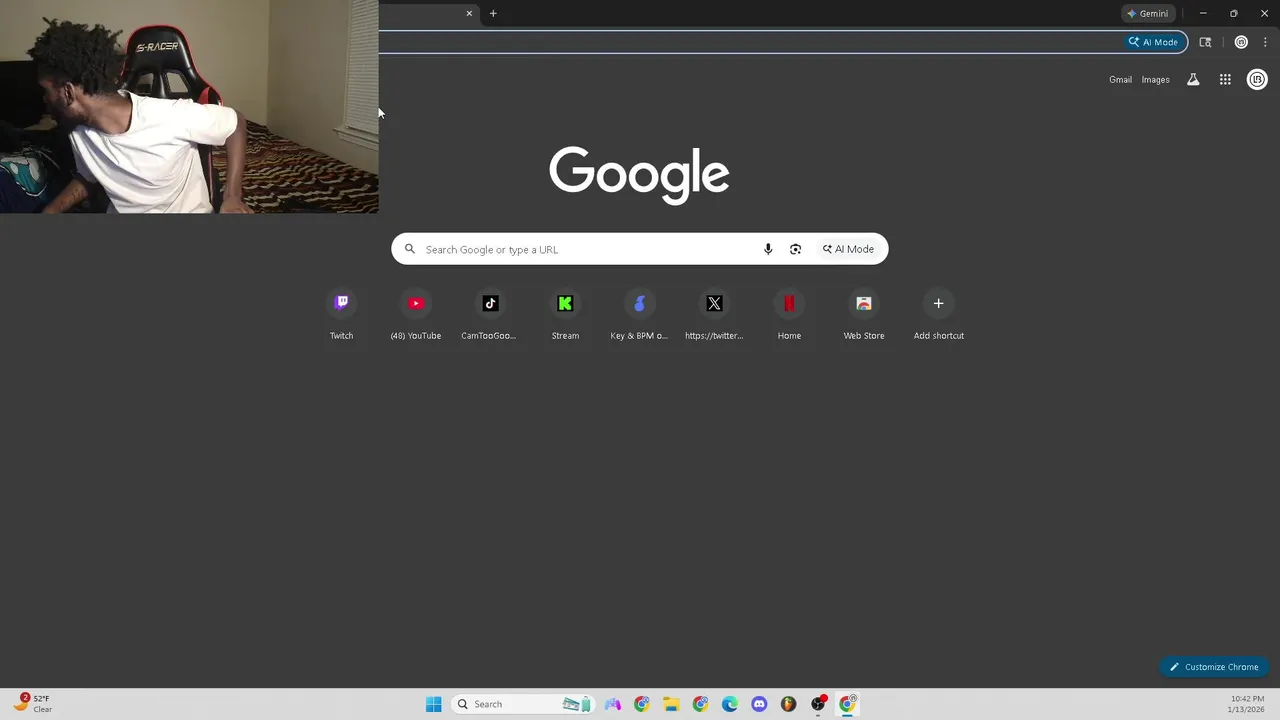Minimize the Chrome window
This screenshot has height=720, width=1280.
pyautogui.click(x=1203, y=13)
